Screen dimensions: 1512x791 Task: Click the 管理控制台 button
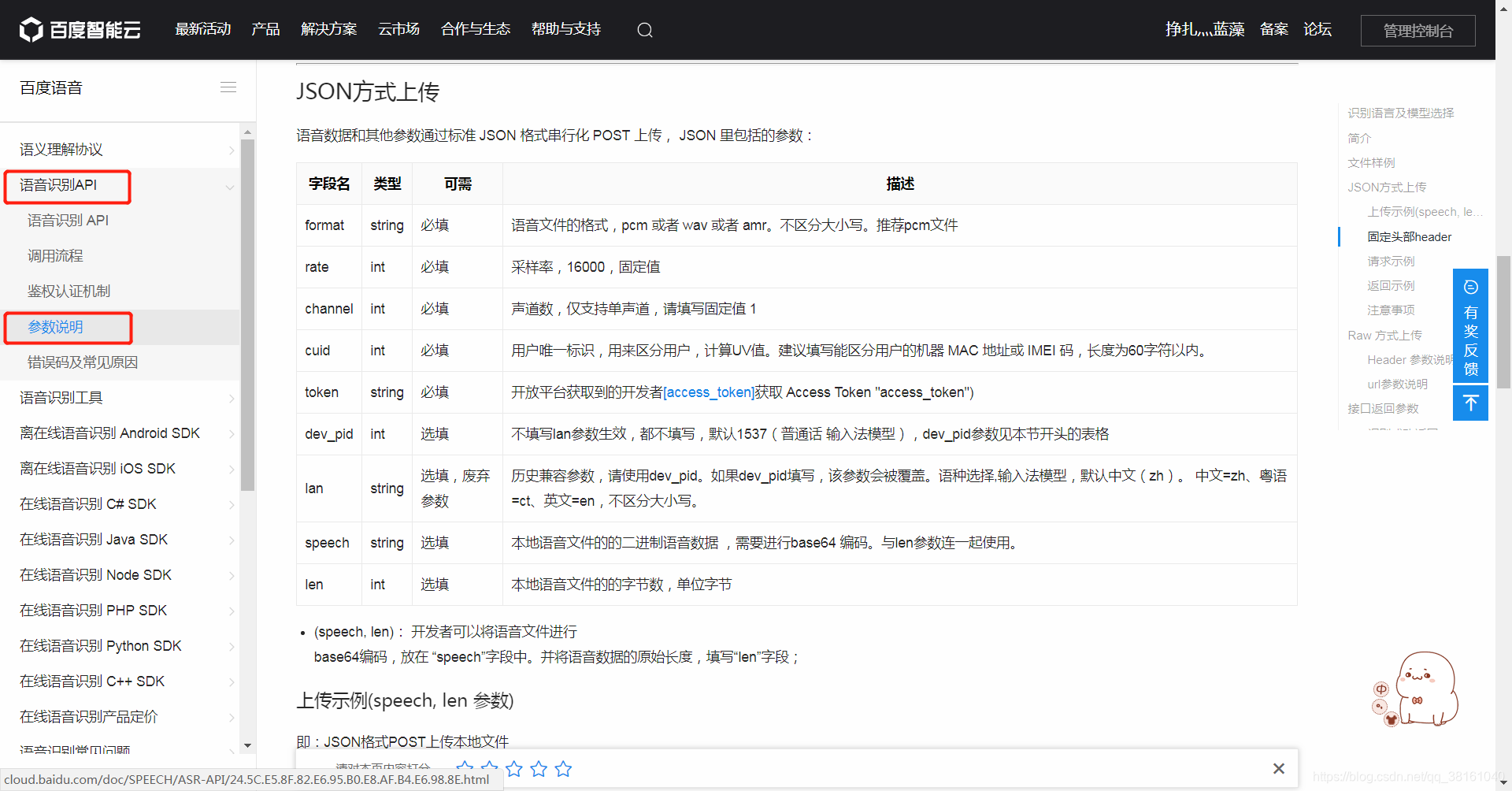point(1417,30)
